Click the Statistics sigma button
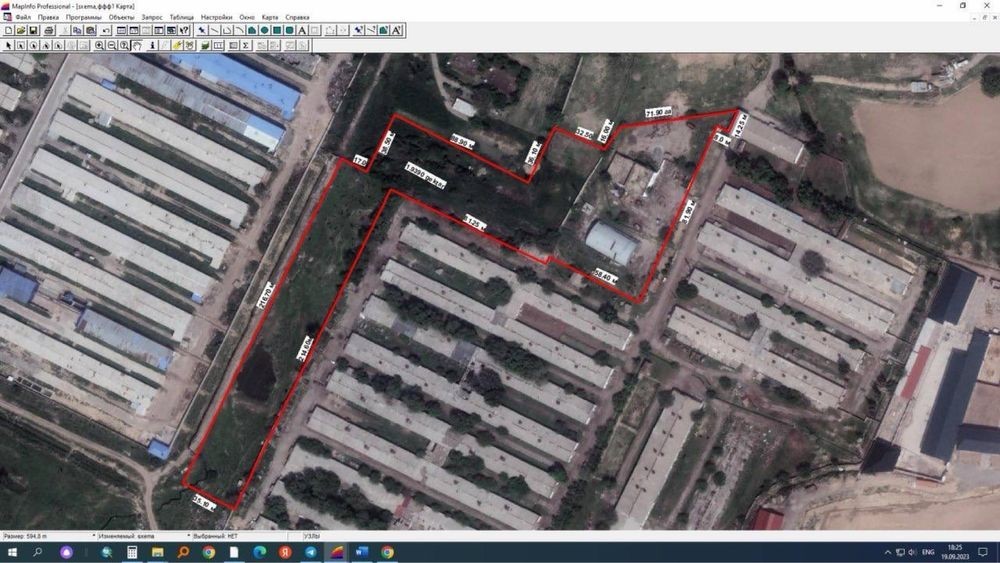This screenshot has width=1000, height=563. [246, 45]
